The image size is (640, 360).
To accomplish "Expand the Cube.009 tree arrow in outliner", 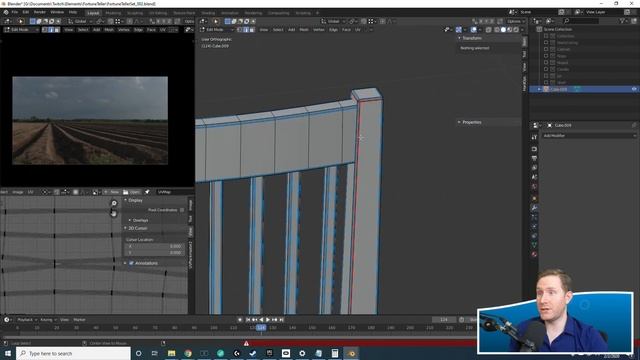I will 539,89.
